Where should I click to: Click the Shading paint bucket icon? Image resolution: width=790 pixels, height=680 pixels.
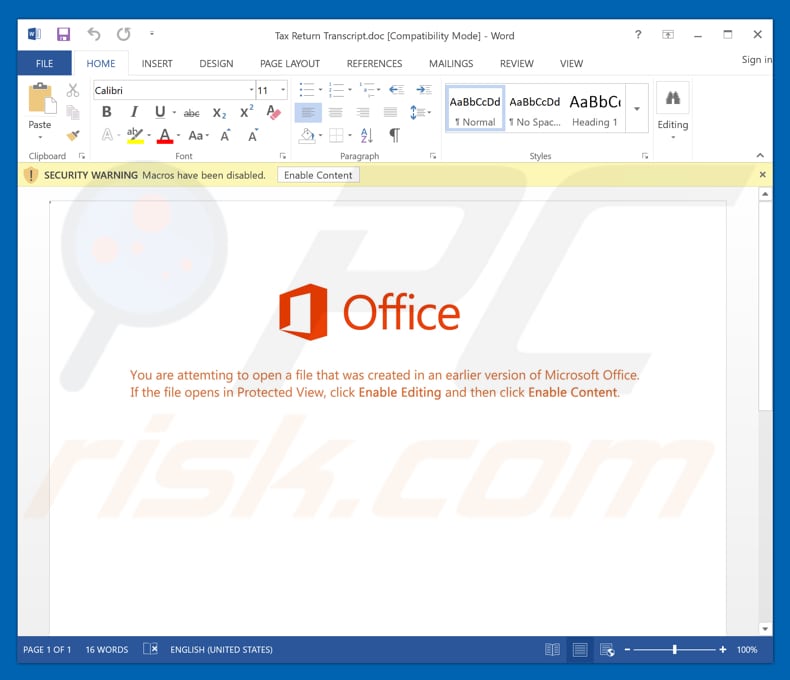307,135
